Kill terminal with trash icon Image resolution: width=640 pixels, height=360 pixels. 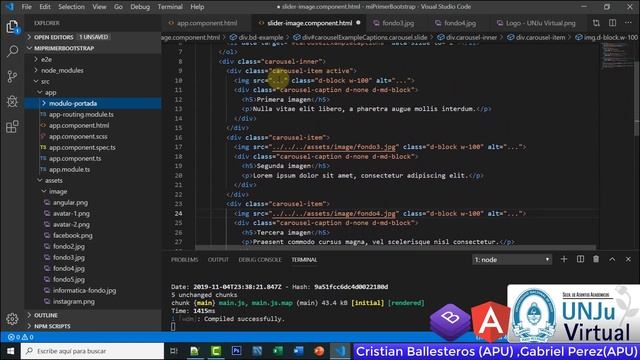tap(596, 259)
